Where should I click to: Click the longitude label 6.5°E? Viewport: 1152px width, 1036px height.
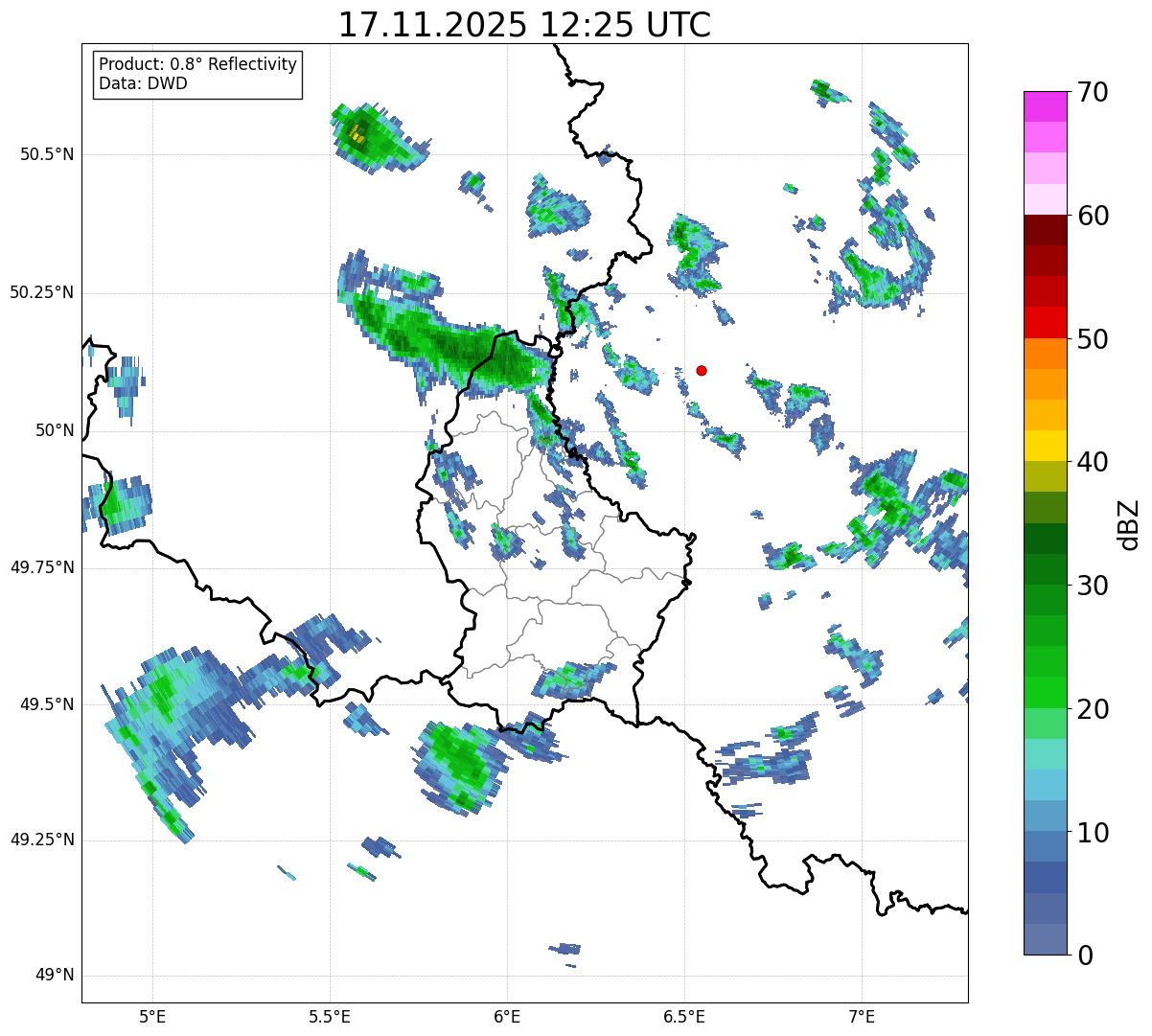(x=684, y=1016)
